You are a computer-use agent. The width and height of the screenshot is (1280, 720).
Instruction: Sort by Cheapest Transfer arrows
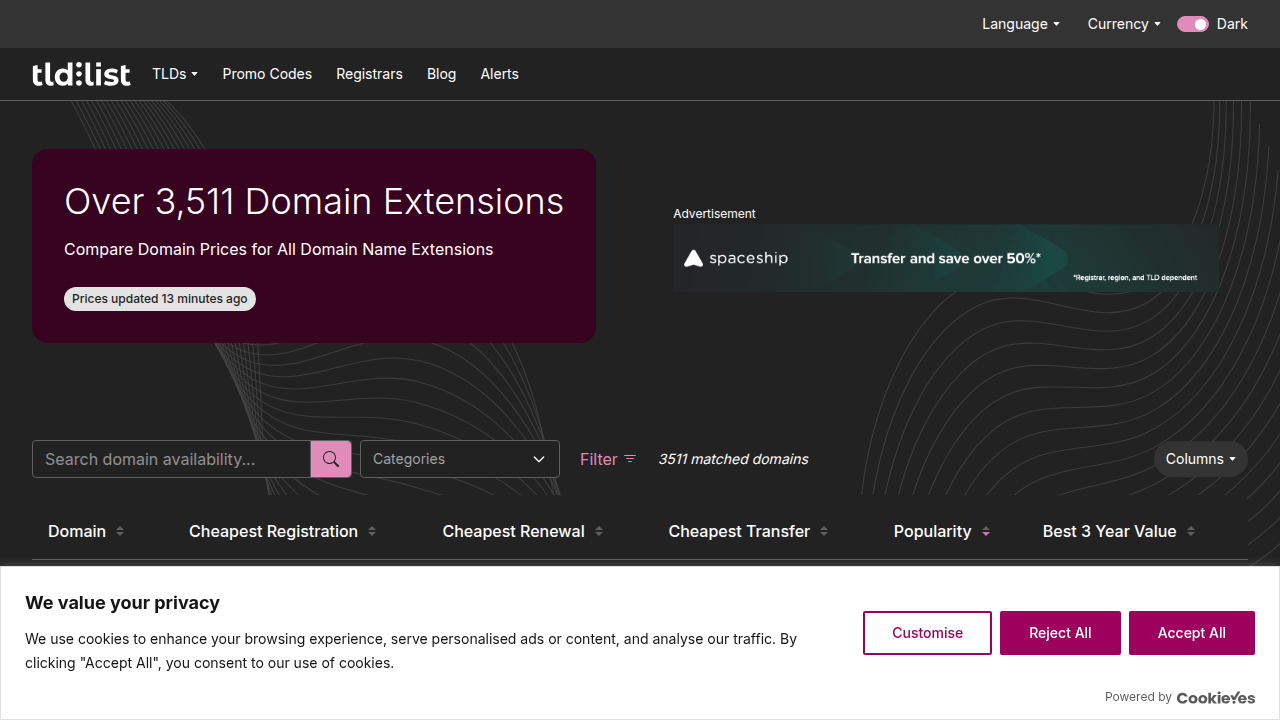[824, 531]
